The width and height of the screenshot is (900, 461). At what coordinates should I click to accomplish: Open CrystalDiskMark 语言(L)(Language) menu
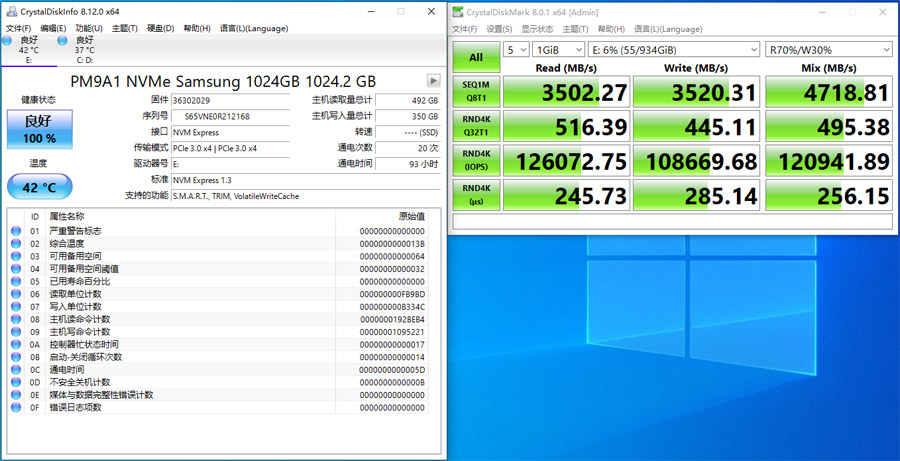668,29
